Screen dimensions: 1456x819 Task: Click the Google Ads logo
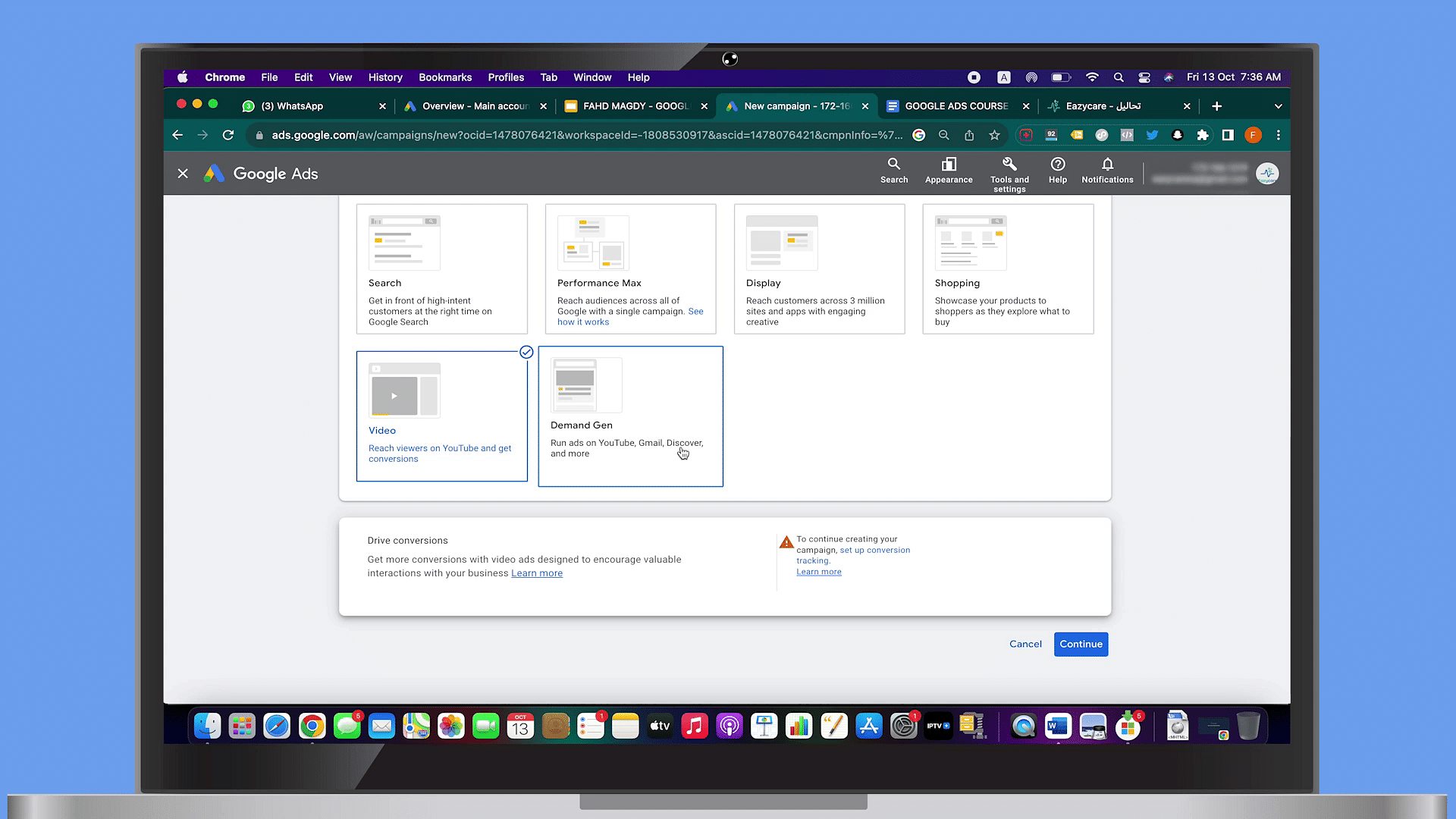click(x=261, y=174)
